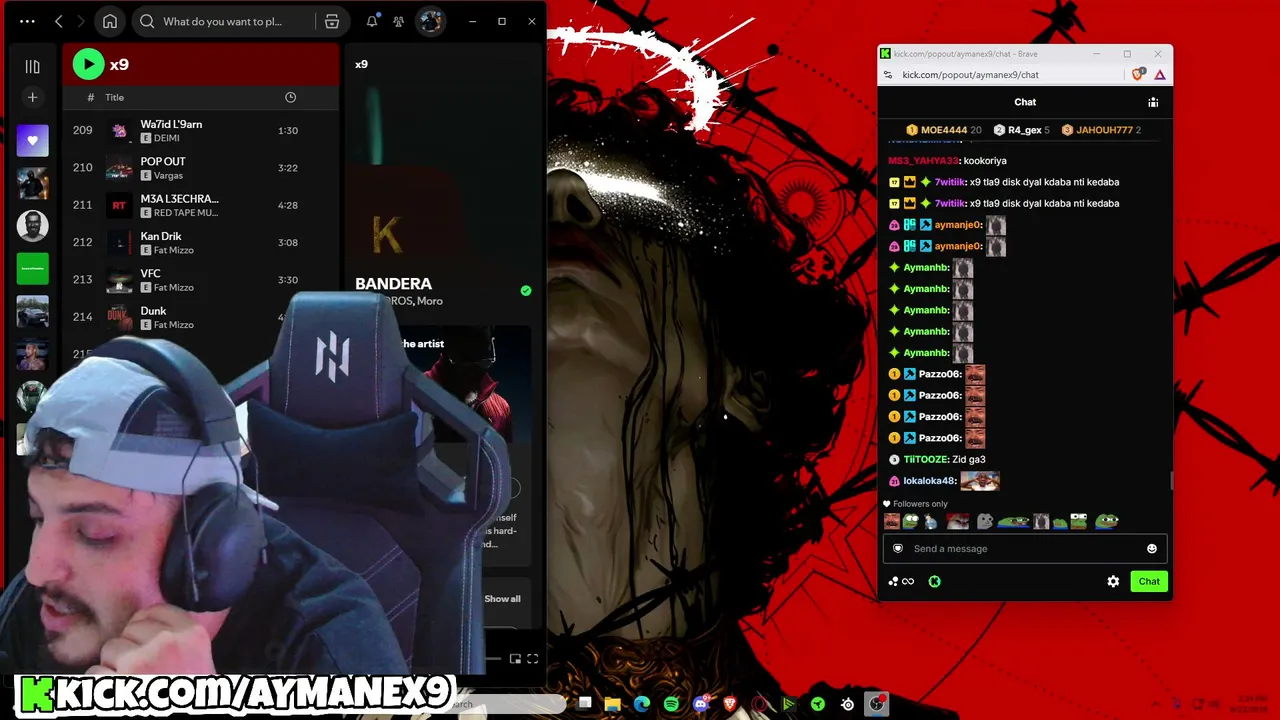Viewport: 1280px width, 720px height.
Task: Launch Microsoft Edge from the taskbar
Action: (642, 704)
